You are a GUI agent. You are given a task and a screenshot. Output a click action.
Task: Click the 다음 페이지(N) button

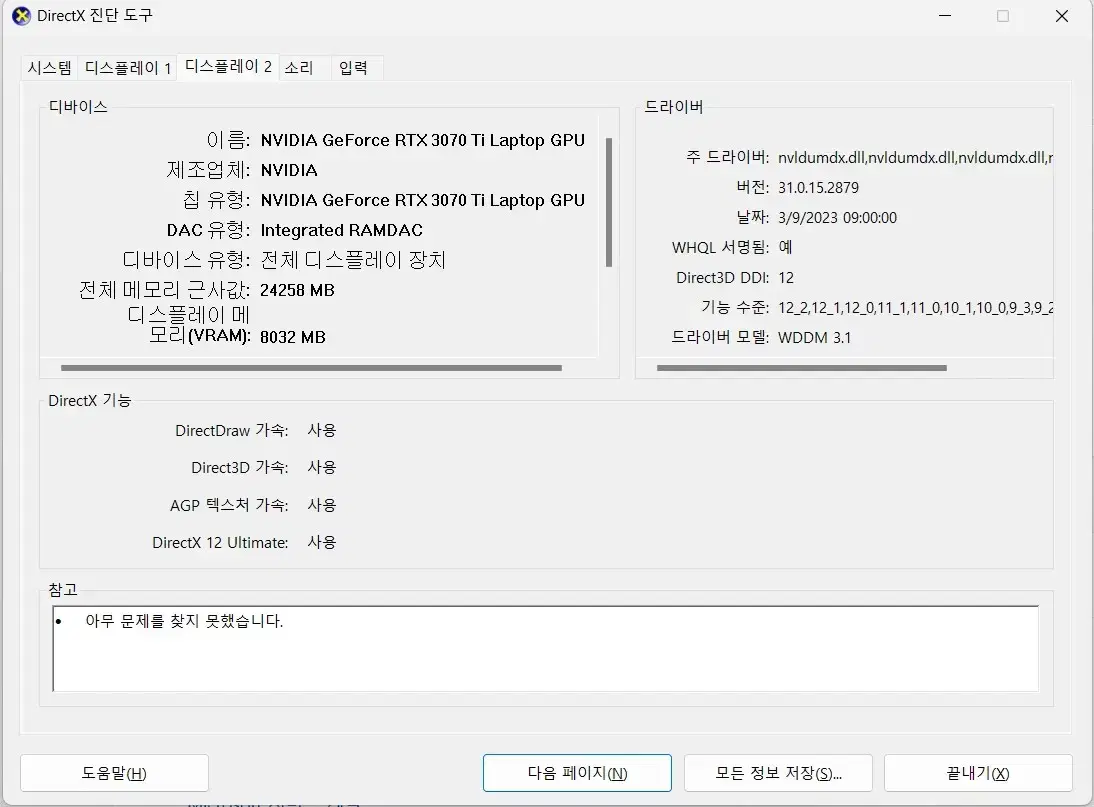(x=577, y=773)
